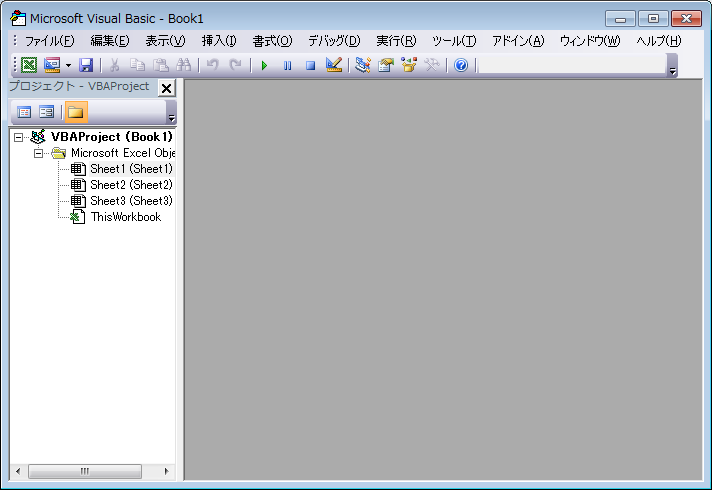
Task: Click the Undo arrow icon
Action: click(212, 65)
